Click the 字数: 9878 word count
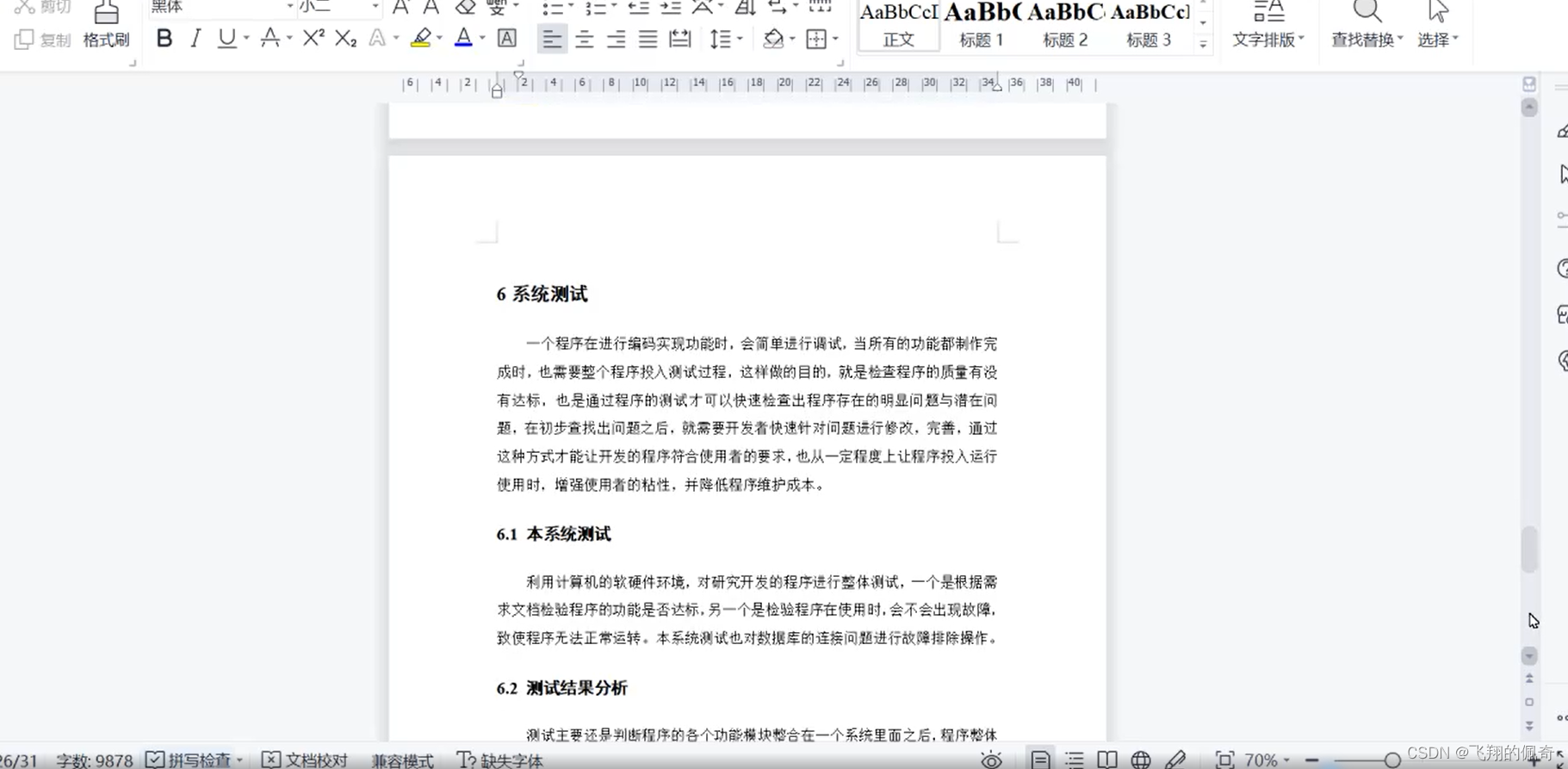This screenshot has width=1568, height=769. pyautogui.click(x=94, y=760)
